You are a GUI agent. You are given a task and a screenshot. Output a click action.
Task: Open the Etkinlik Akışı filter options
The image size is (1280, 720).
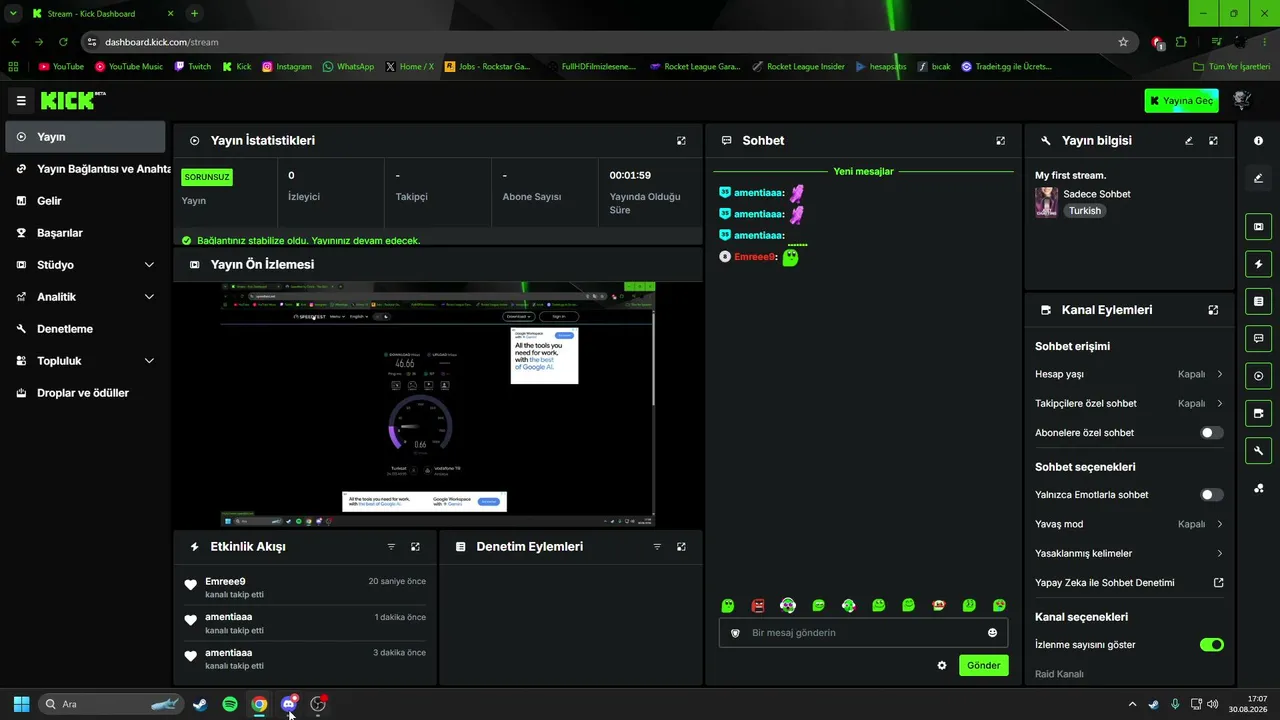click(x=391, y=547)
